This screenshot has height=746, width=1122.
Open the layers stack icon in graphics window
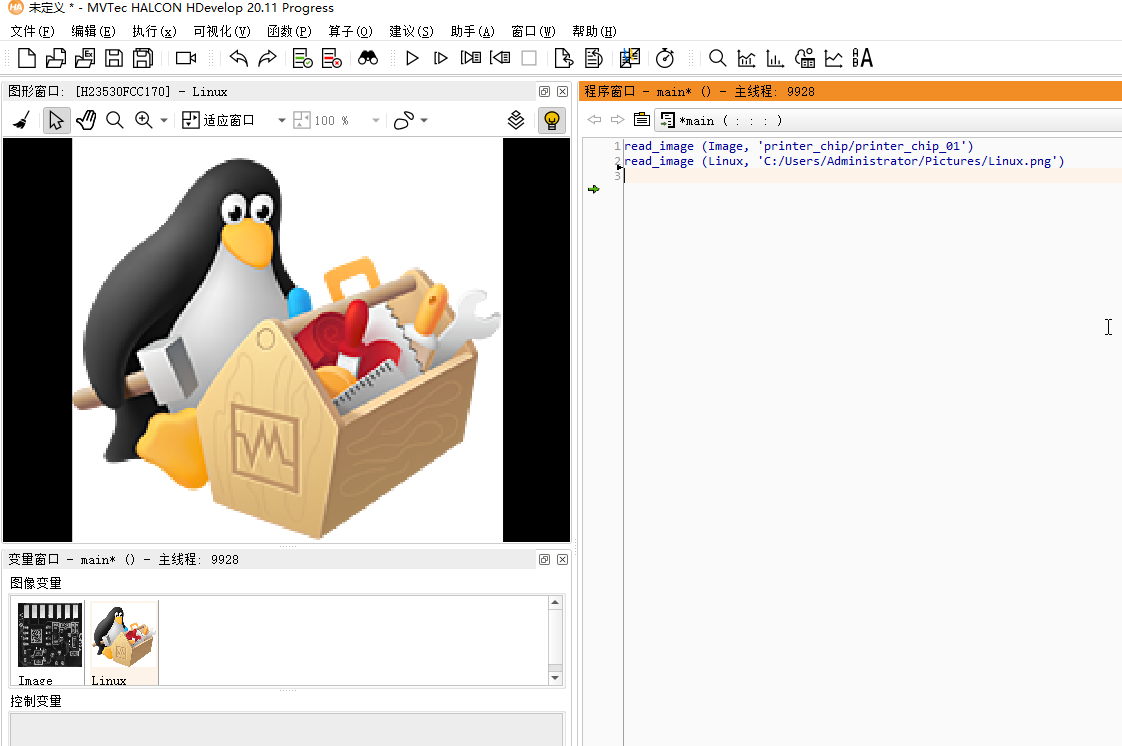[x=516, y=120]
